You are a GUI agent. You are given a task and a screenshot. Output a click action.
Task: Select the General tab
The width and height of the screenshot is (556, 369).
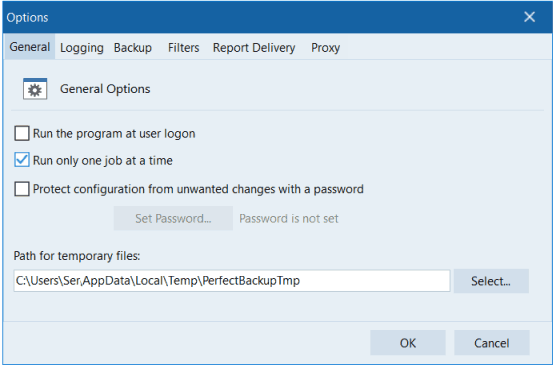coord(30,47)
